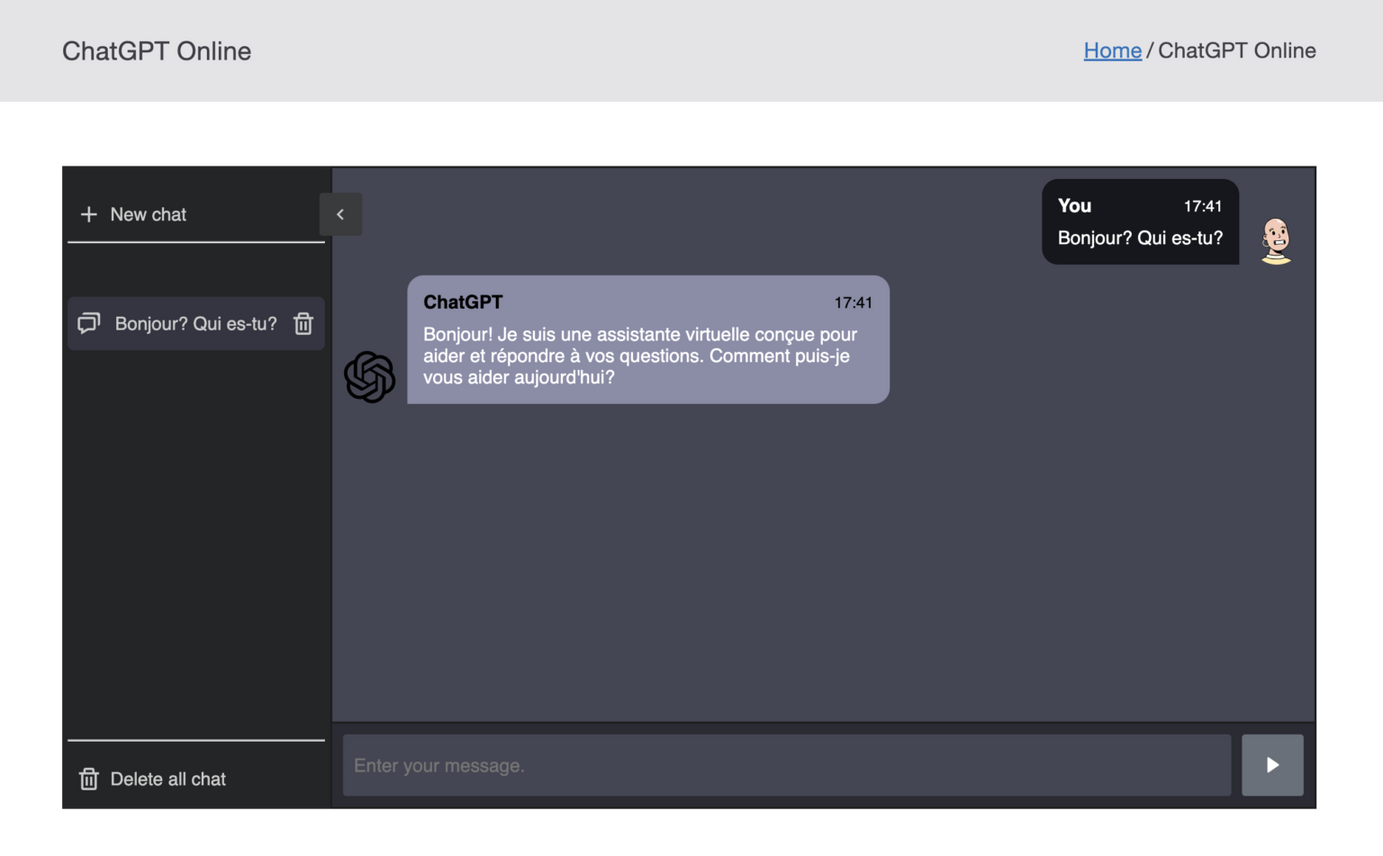This screenshot has height=856, width=1383.
Task: Click the ChatGPT logo avatar
Action: point(370,377)
